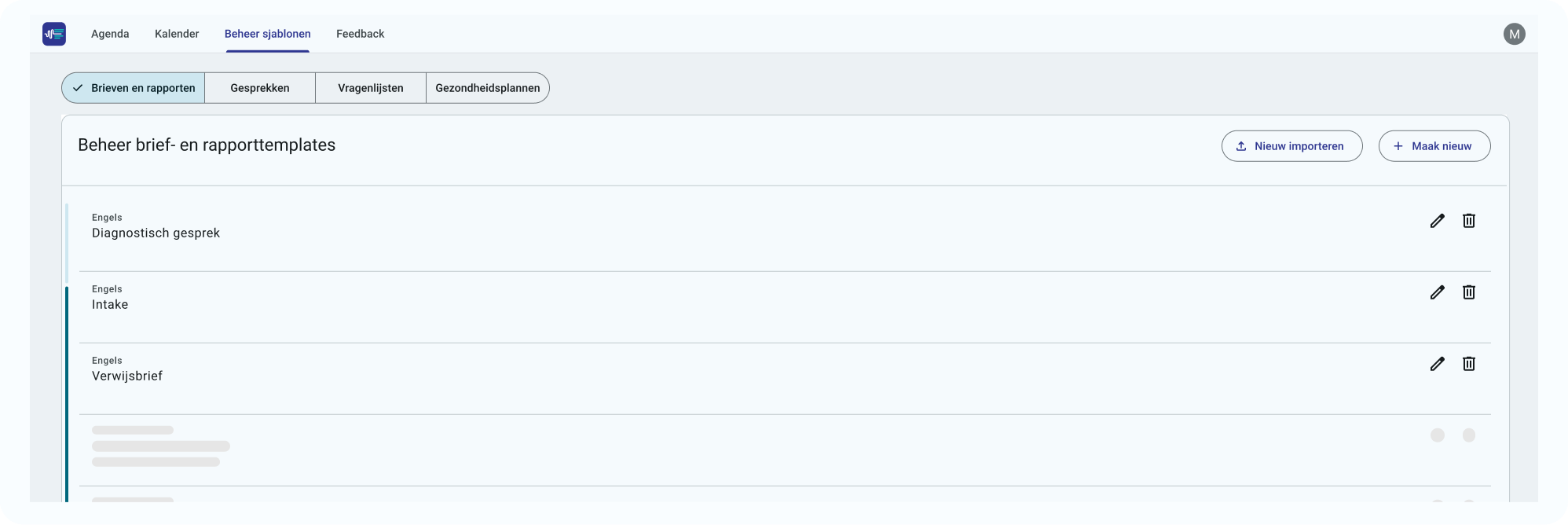Switch to the Kalender tab
The height and width of the screenshot is (525, 1568).
click(x=176, y=34)
